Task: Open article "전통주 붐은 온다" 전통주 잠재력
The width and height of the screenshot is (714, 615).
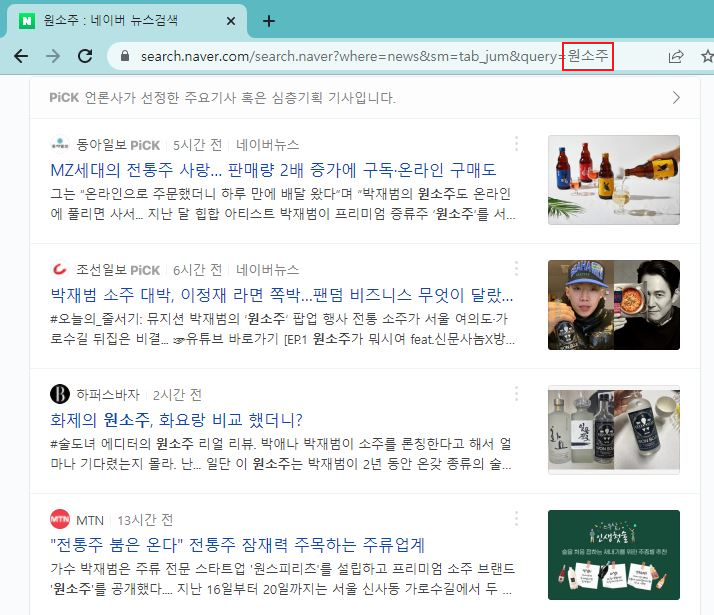Action: coord(237,545)
